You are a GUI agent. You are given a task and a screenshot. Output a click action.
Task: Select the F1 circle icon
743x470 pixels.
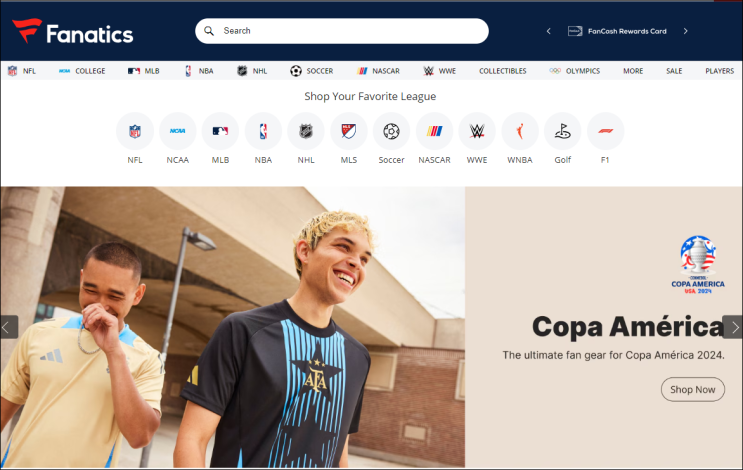[x=606, y=131]
